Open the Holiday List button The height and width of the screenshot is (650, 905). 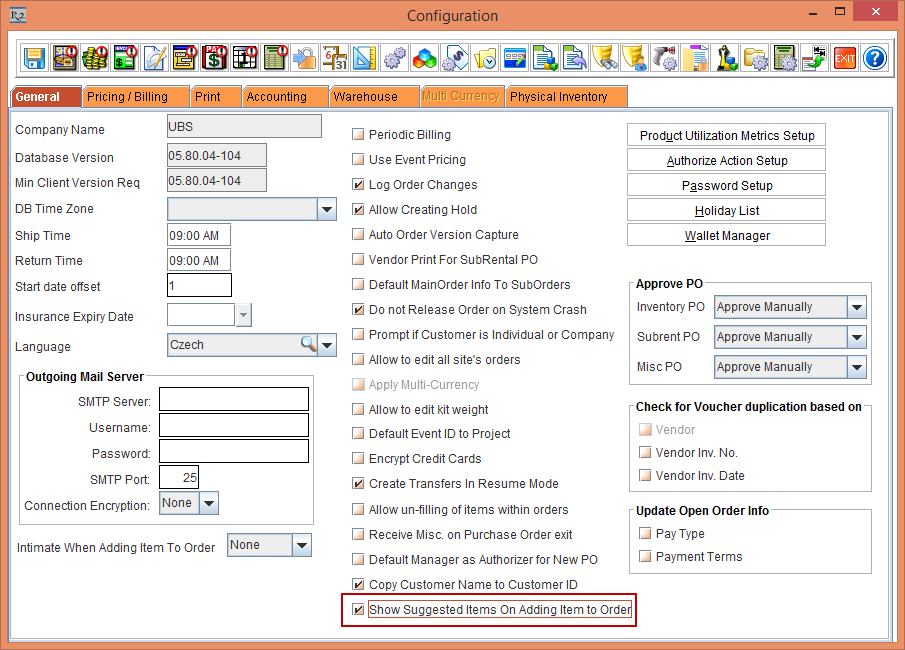(x=726, y=211)
